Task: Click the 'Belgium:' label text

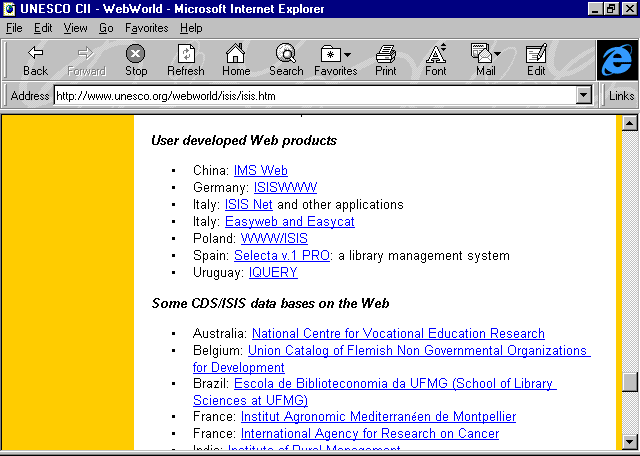Action: point(218,350)
